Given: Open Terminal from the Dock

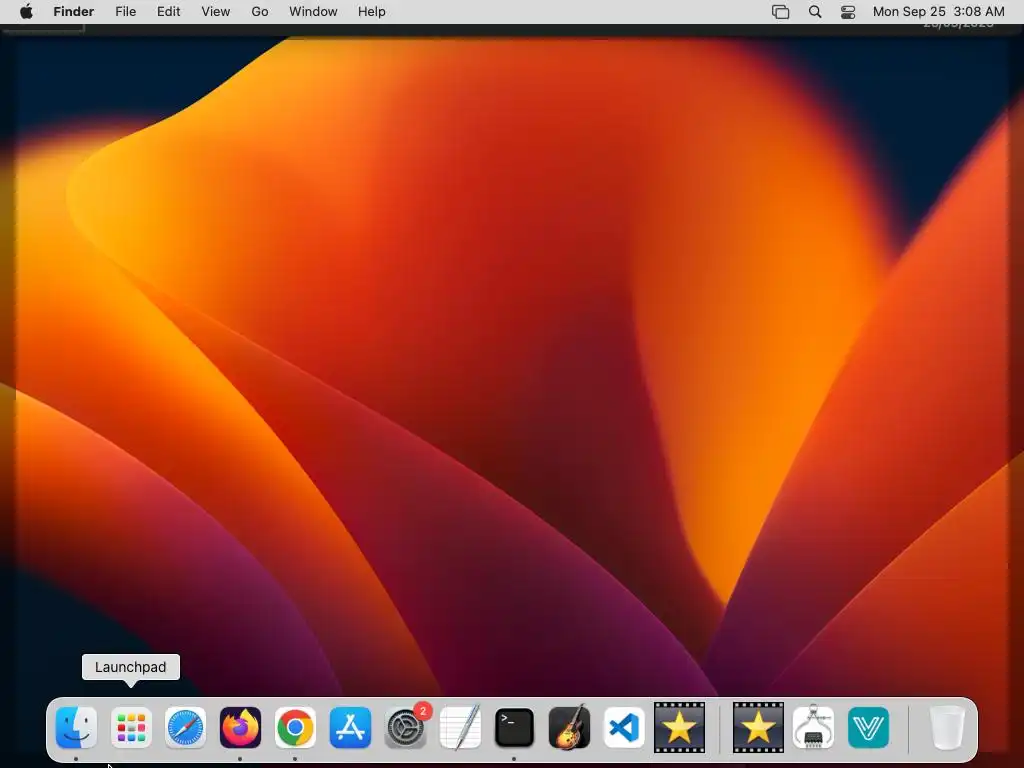Looking at the screenshot, I should 515,728.
